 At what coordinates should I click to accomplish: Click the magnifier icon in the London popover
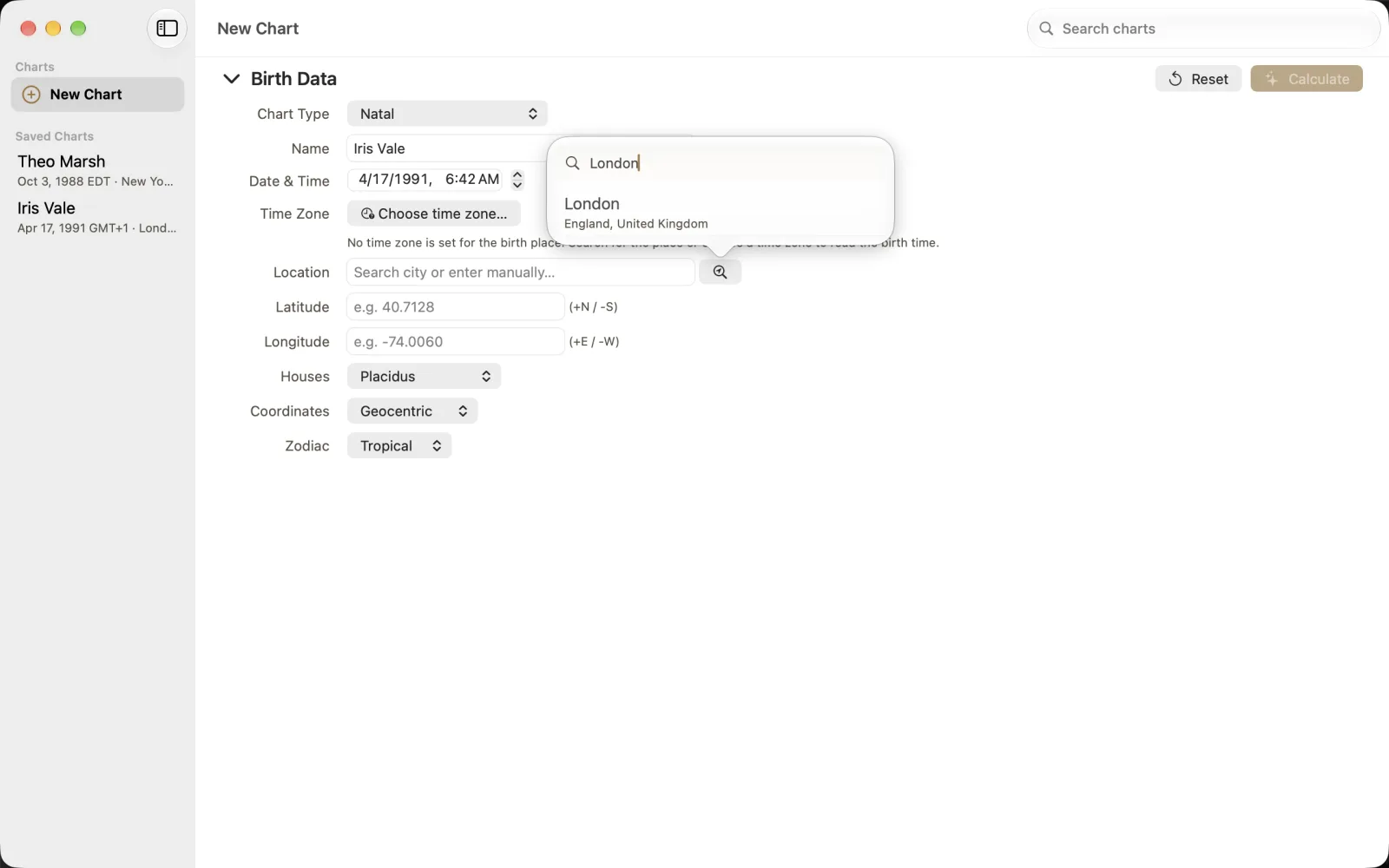click(572, 163)
